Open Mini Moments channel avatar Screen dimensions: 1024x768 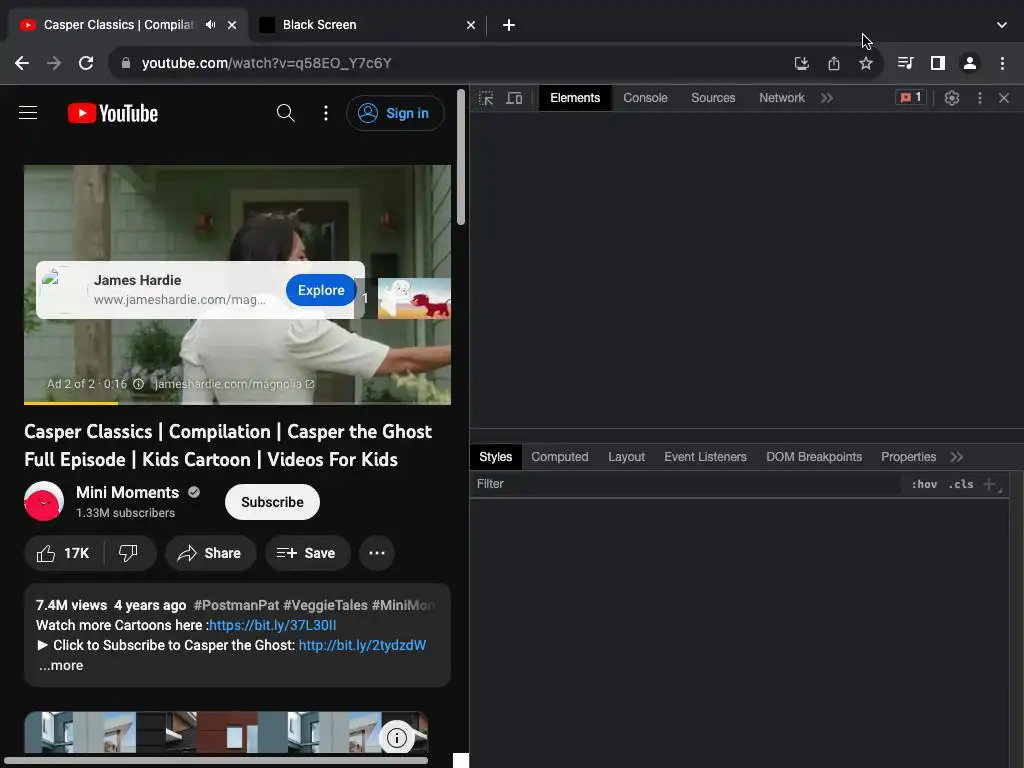[44, 501]
